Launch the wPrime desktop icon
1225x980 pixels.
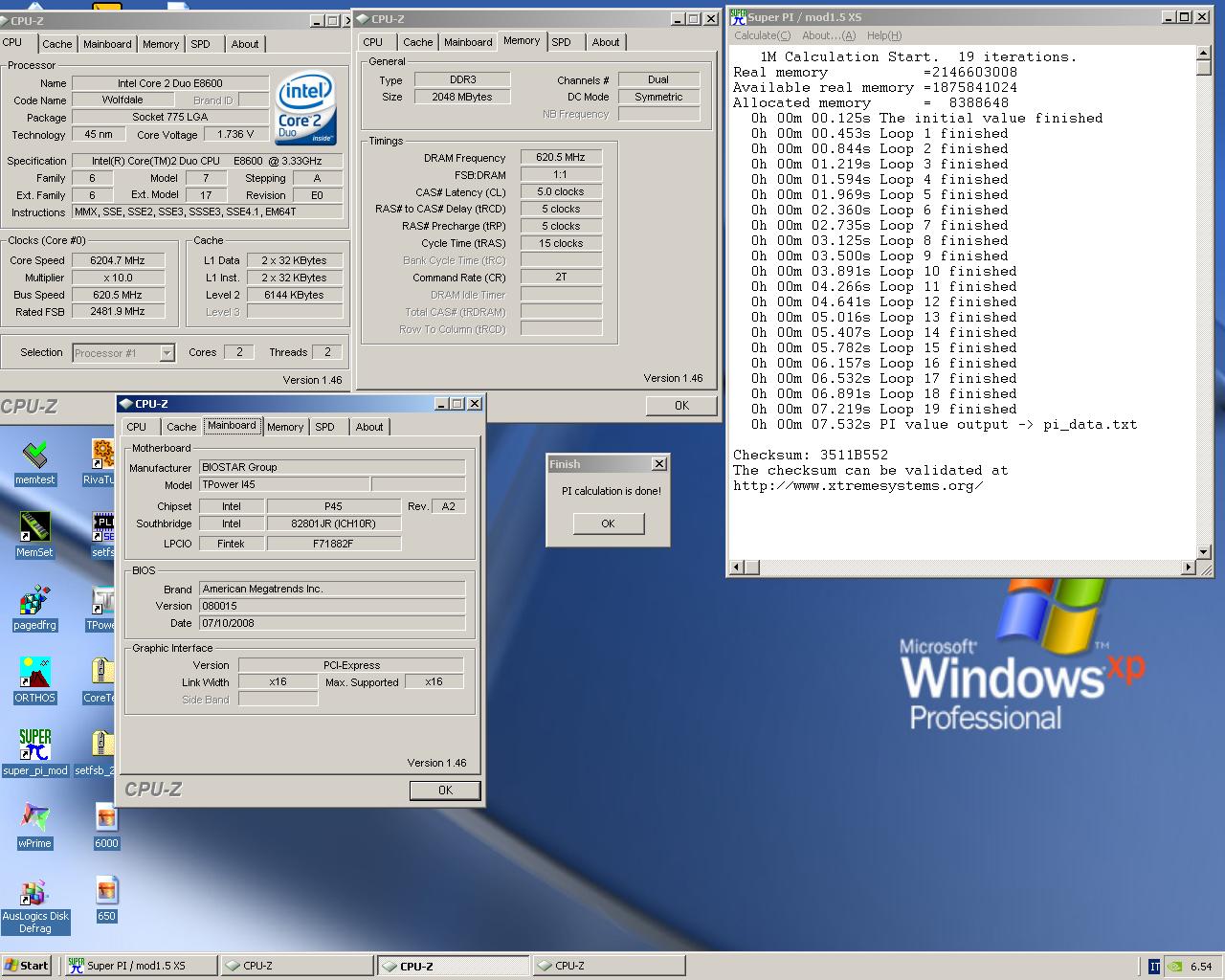click(x=34, y=825)
